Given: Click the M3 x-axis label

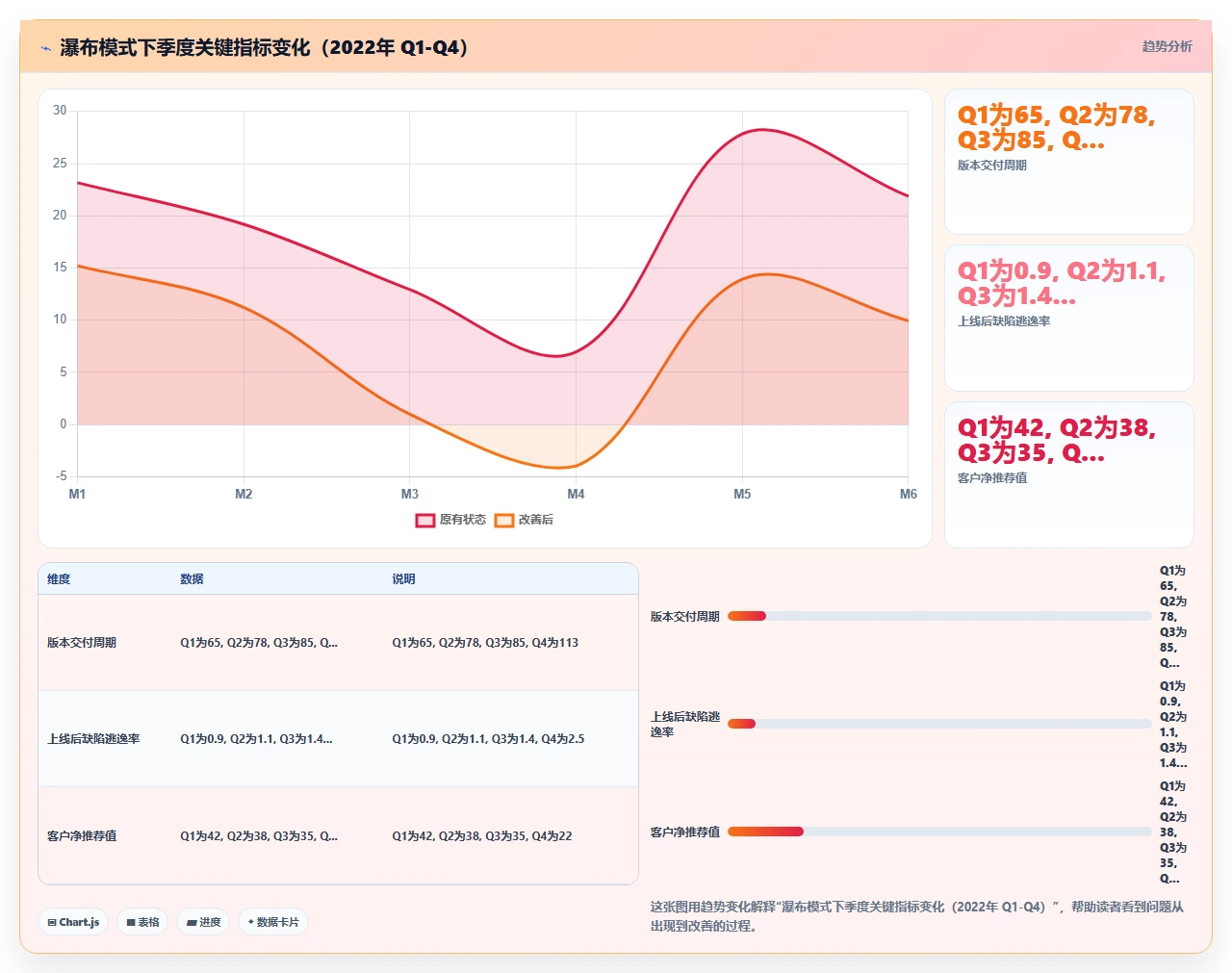Looking at the screenshot, I should [x=410, y=494].
